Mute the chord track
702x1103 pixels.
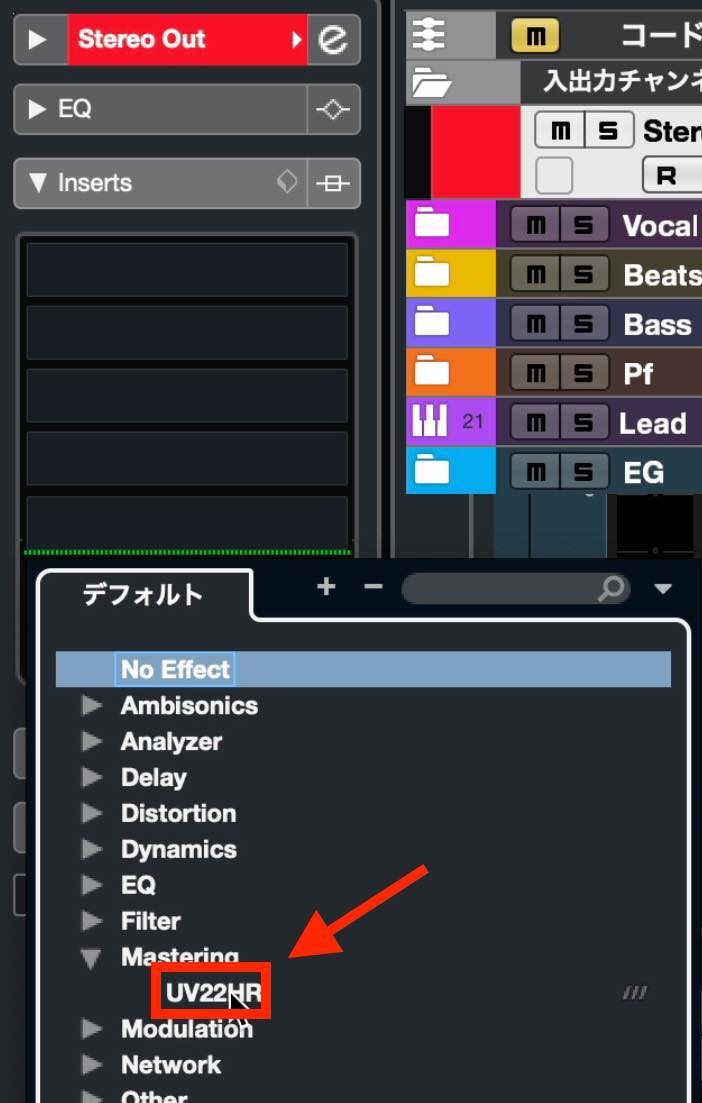535,35
